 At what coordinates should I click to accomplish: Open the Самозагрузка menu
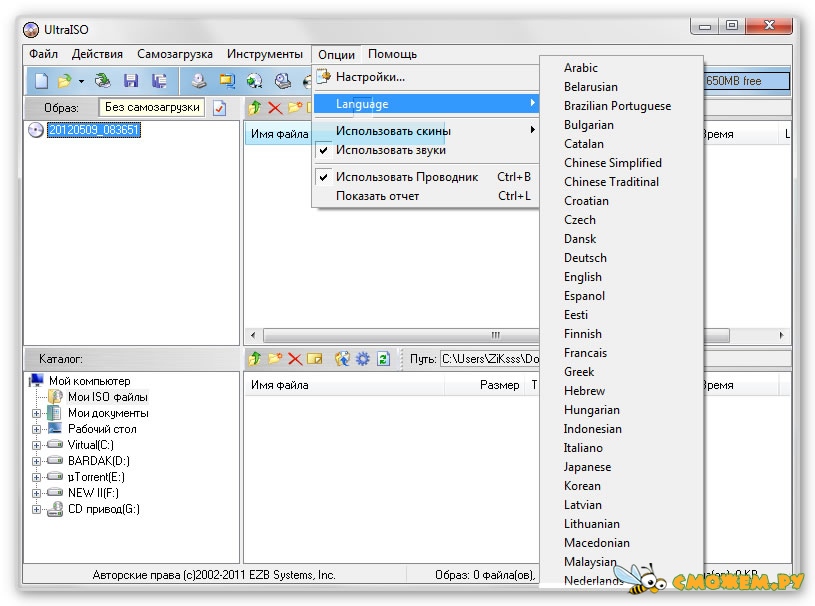(175, 54)
